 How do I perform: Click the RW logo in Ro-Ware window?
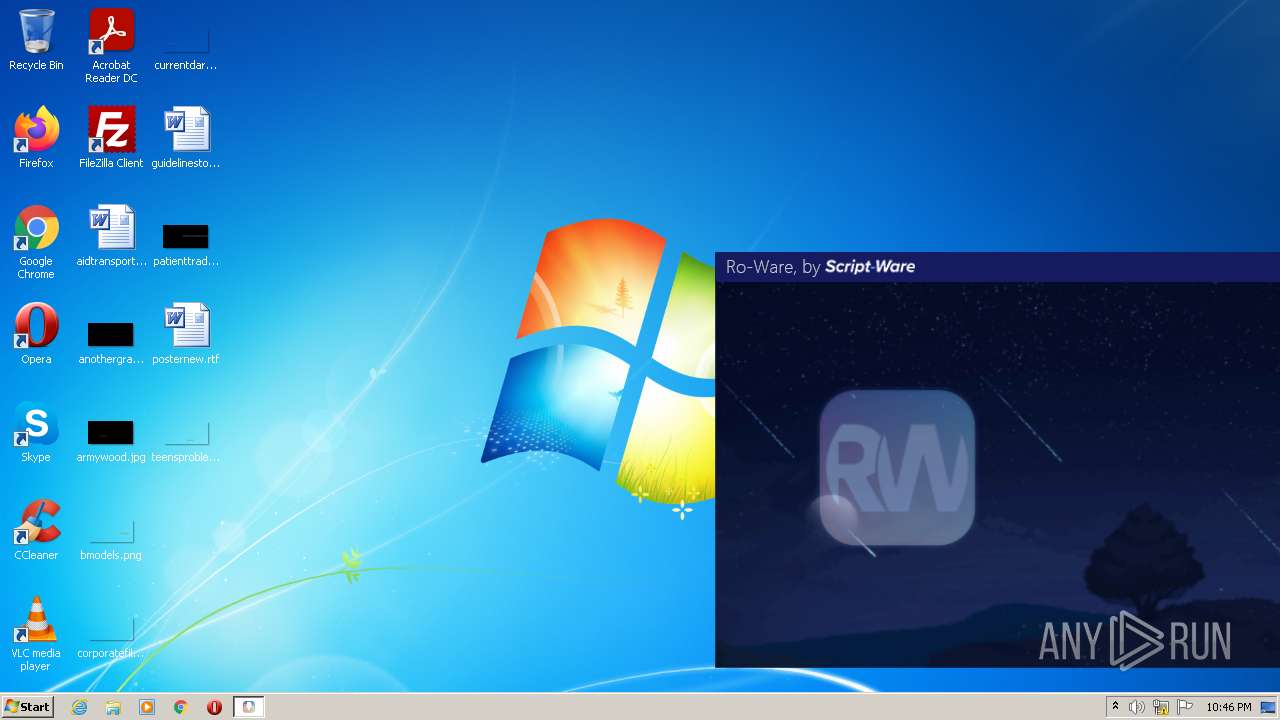coord(897,468)
